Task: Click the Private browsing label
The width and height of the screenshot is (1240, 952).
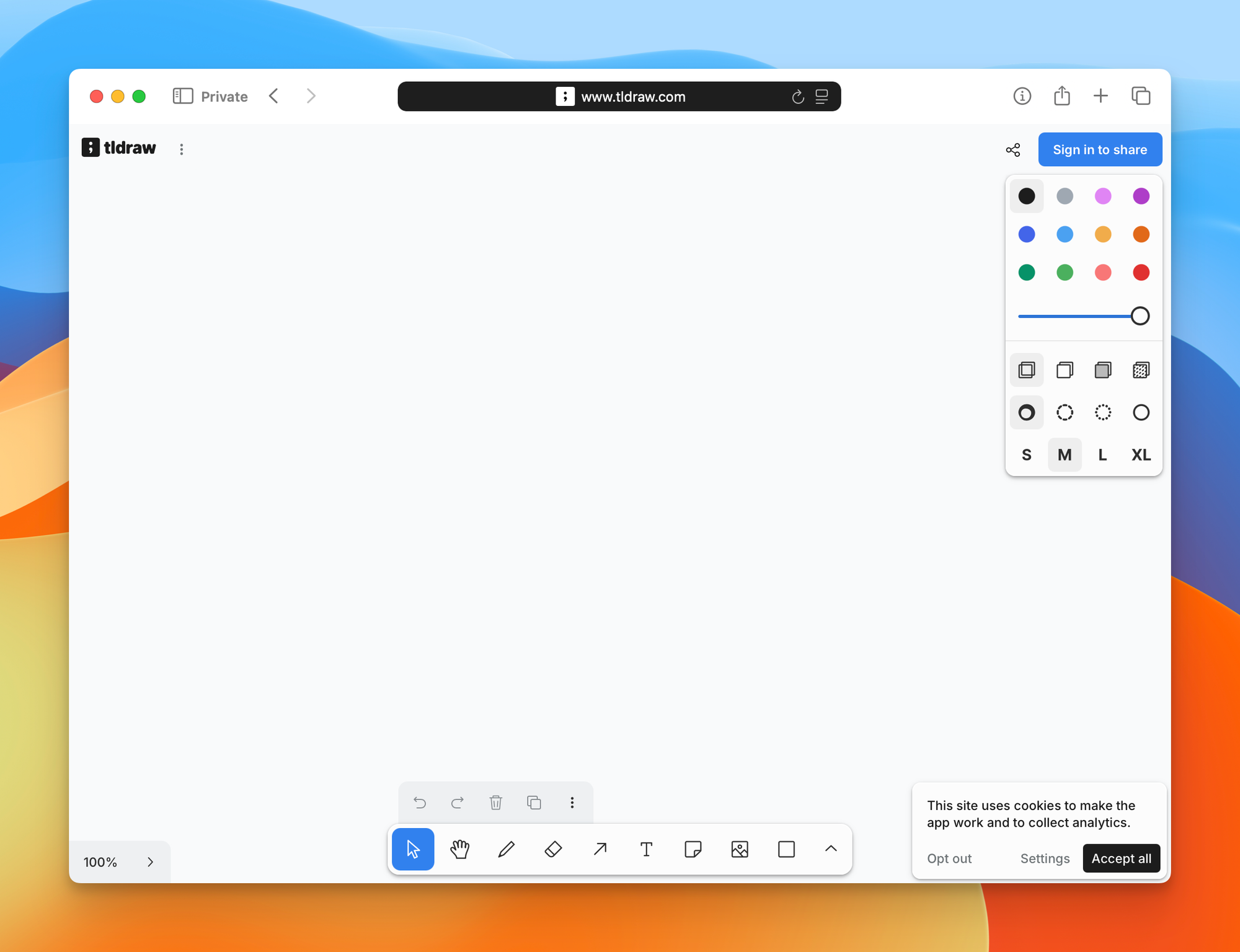Action: pos(224,97)
